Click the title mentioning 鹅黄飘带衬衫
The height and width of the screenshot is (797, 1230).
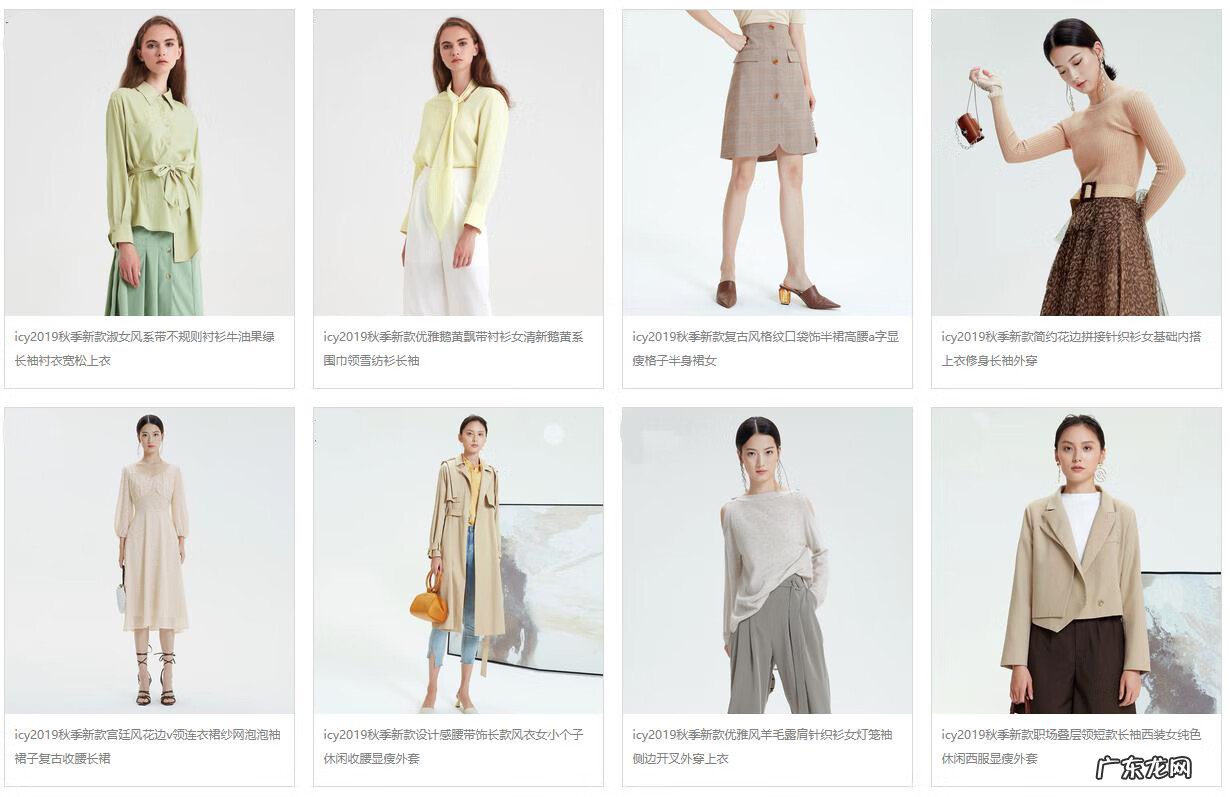click(x=453, y=348)
